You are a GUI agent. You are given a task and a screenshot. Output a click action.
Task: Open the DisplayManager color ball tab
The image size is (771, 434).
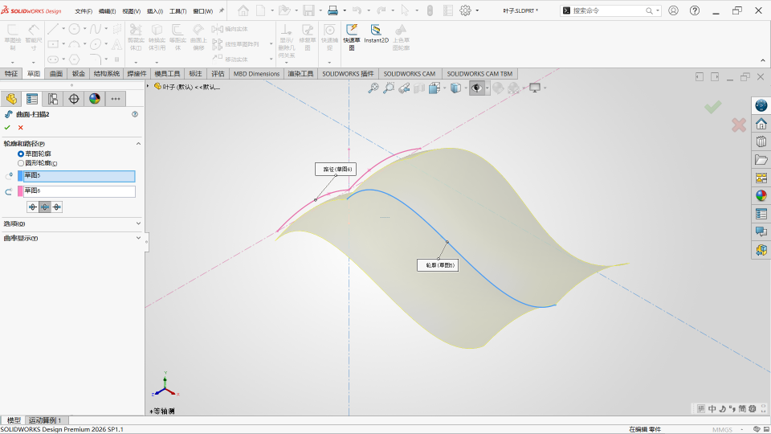[x=94, y=99]
